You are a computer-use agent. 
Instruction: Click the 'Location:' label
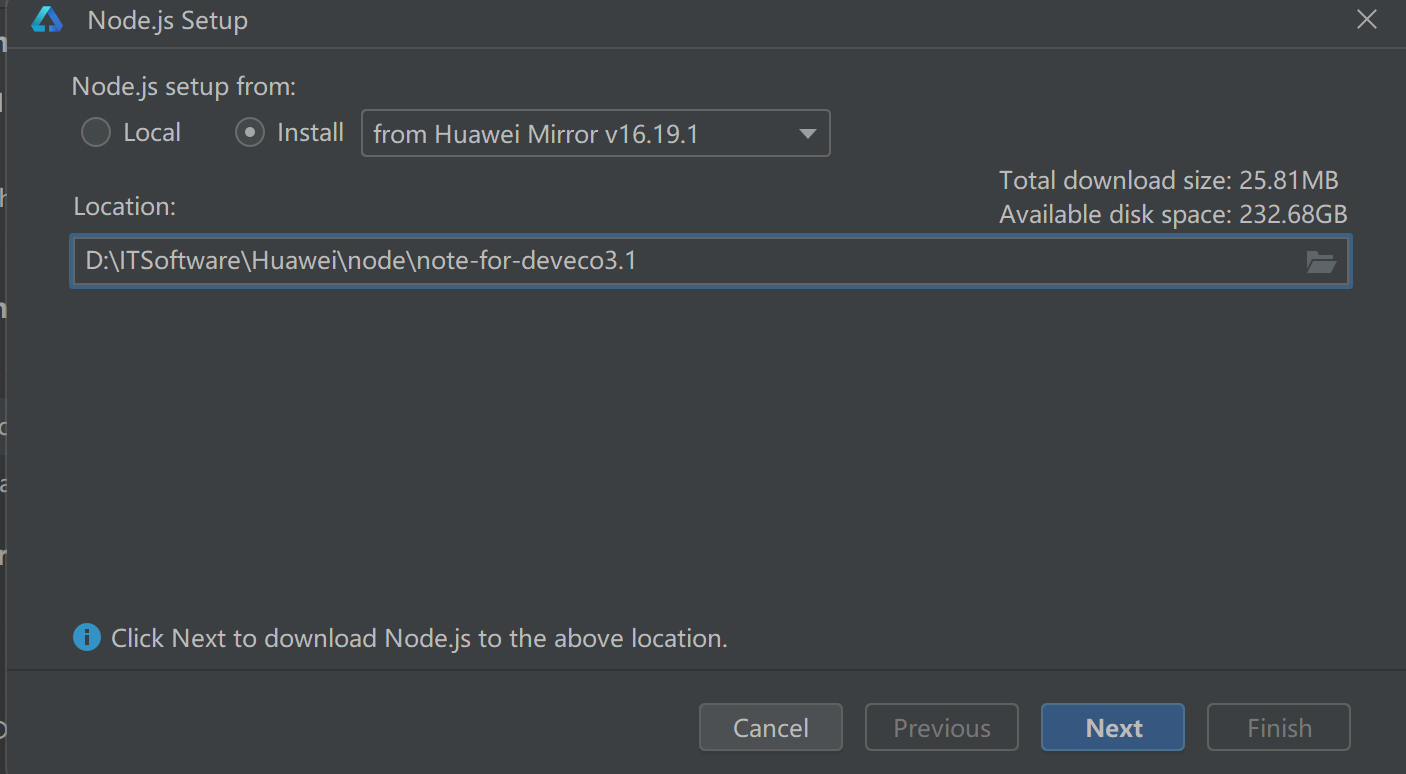(125, 207)
